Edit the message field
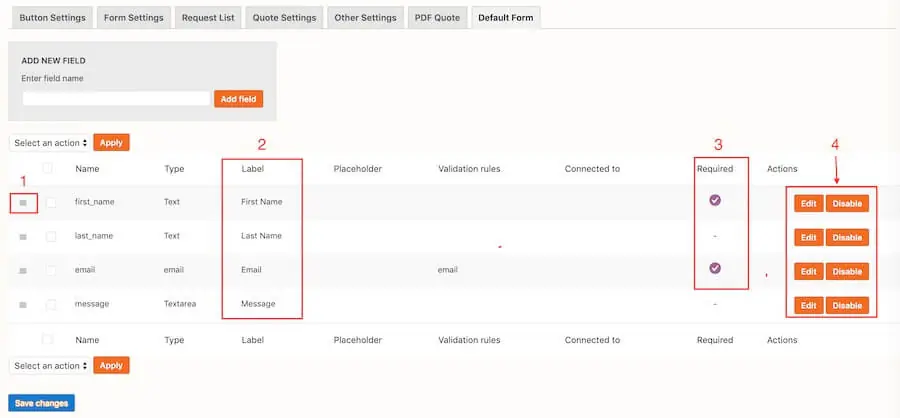 tap(809, 305)
